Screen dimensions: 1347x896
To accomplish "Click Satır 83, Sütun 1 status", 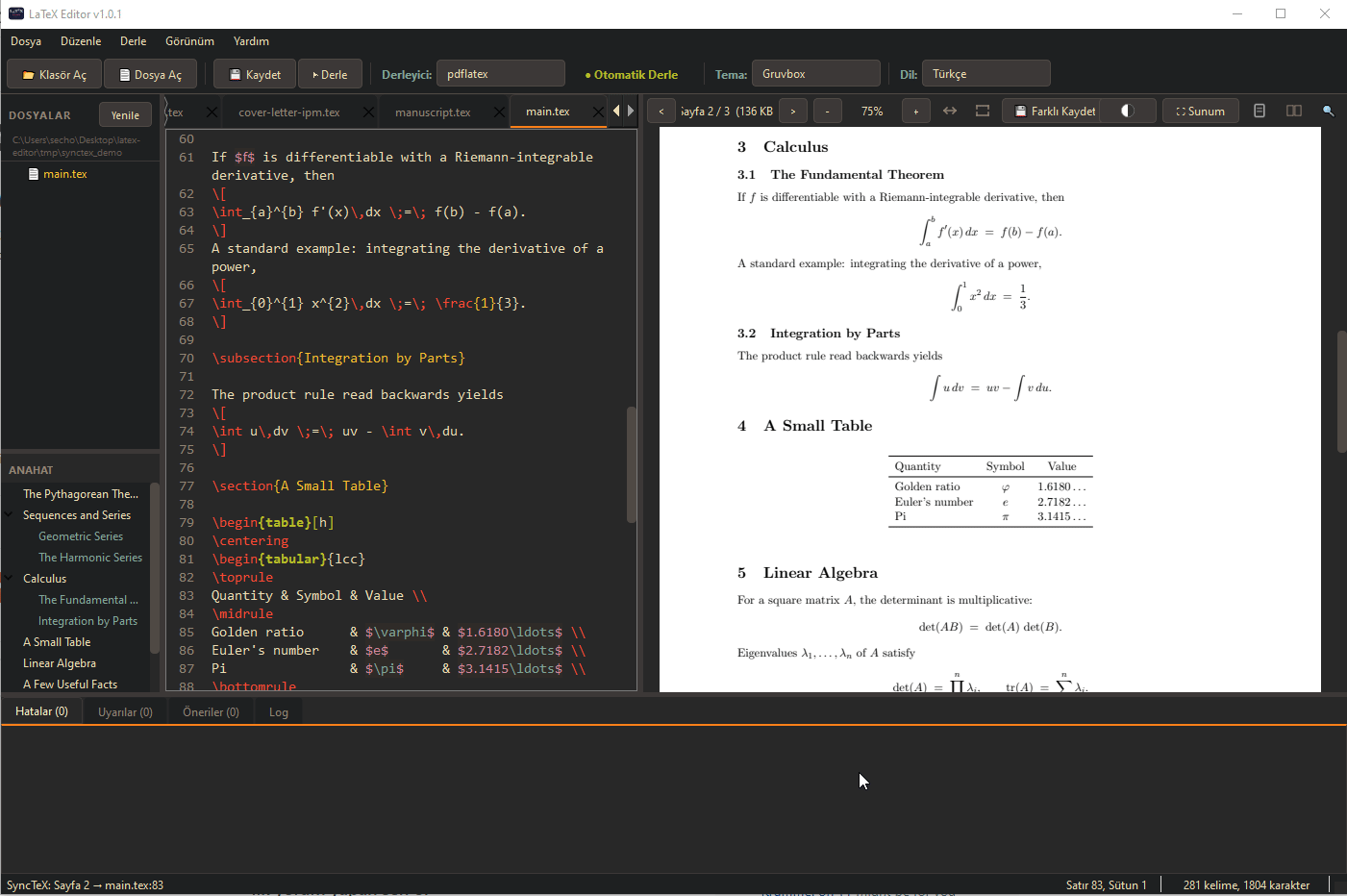I will (1106, 885).
